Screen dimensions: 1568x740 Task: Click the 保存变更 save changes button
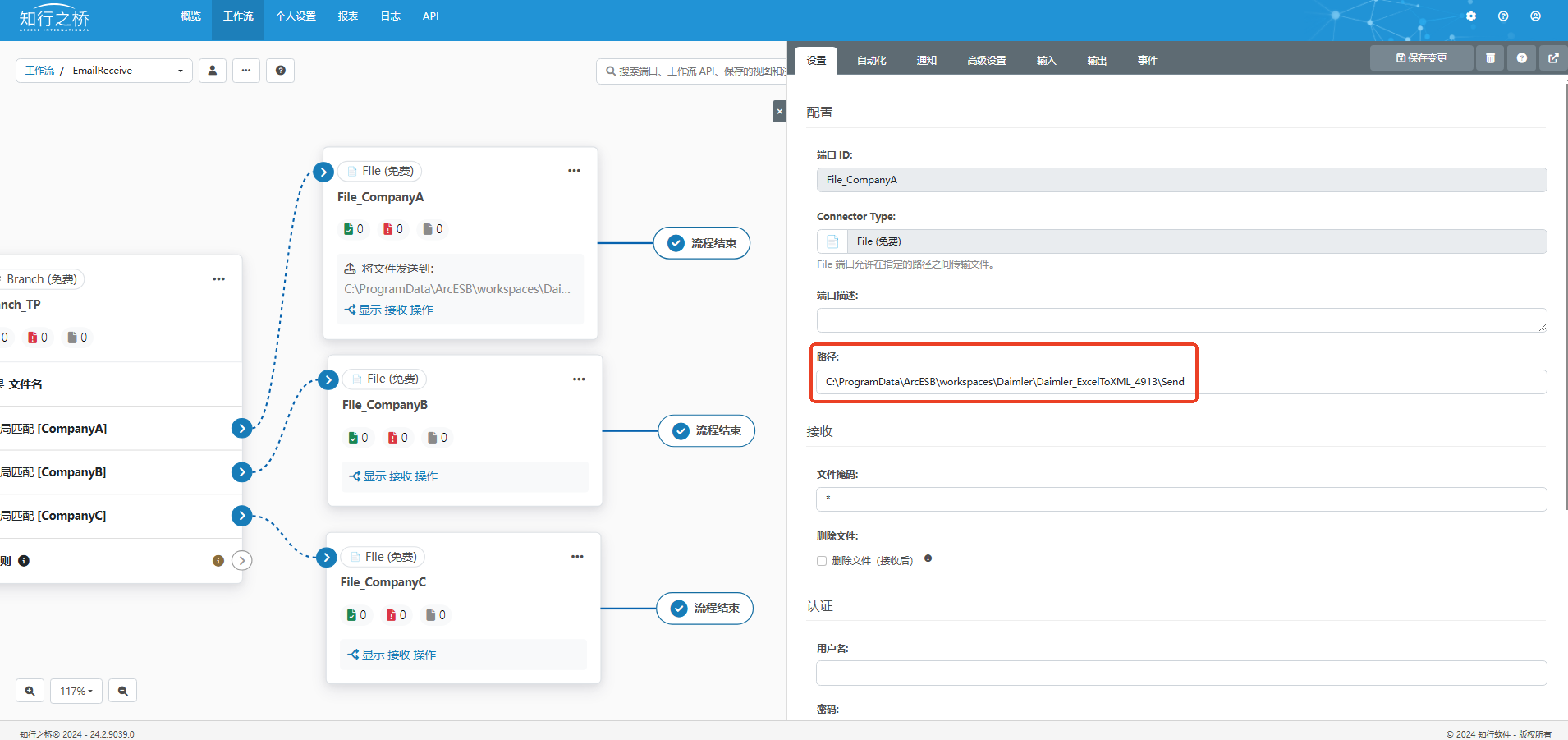1421,58
